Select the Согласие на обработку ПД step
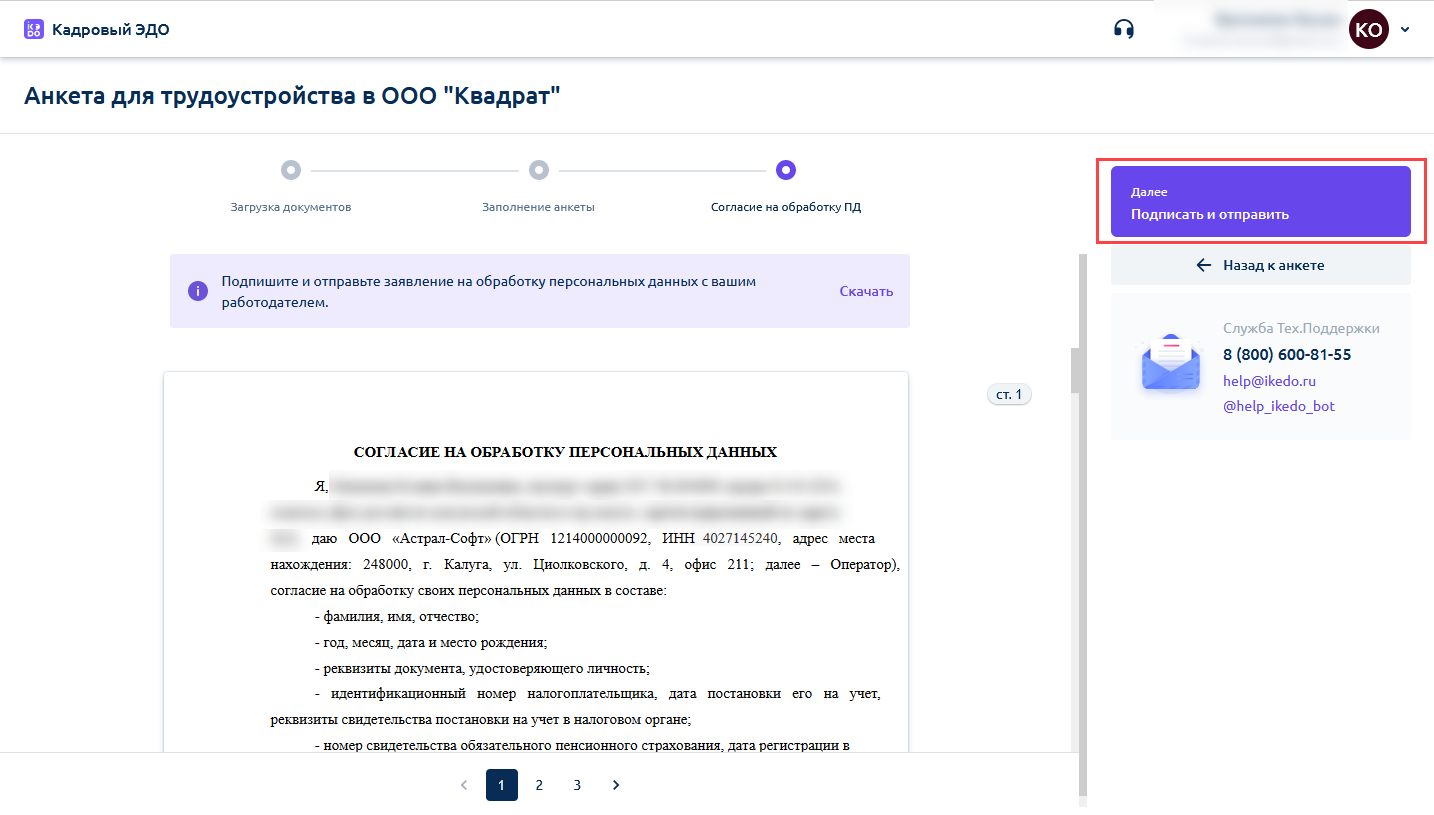The height and width of the screenshot is (815, 1434). click(x=786, y=170)
